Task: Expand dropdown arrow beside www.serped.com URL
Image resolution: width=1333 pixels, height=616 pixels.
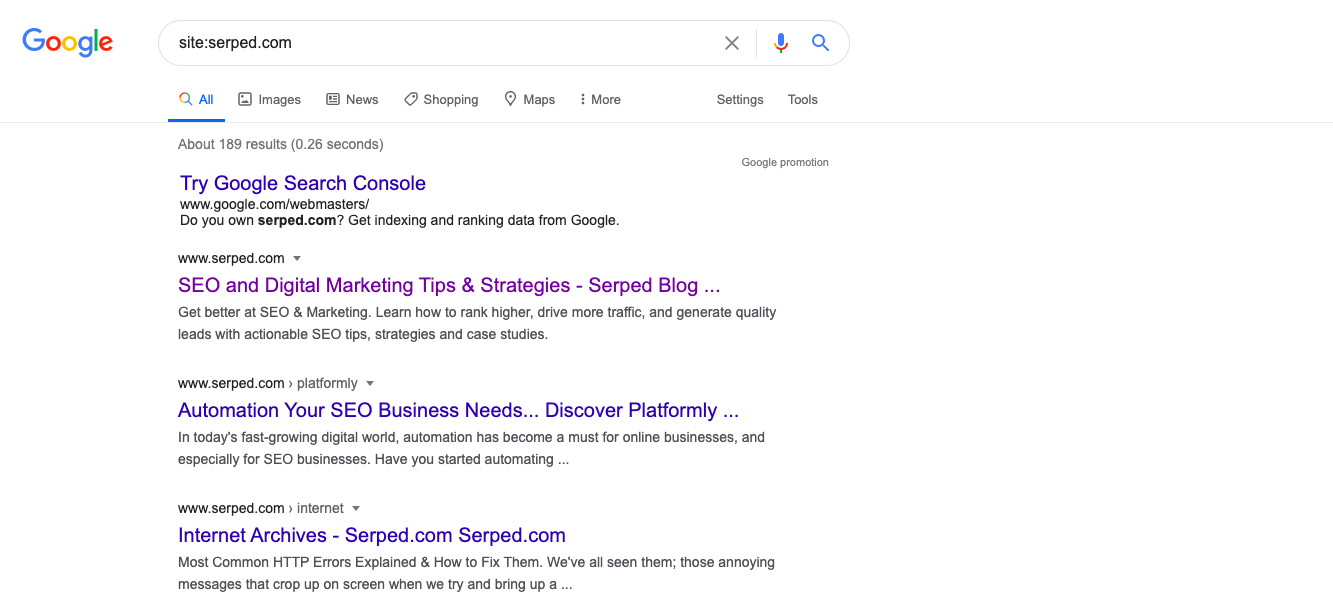Action: tap(297, 258)
